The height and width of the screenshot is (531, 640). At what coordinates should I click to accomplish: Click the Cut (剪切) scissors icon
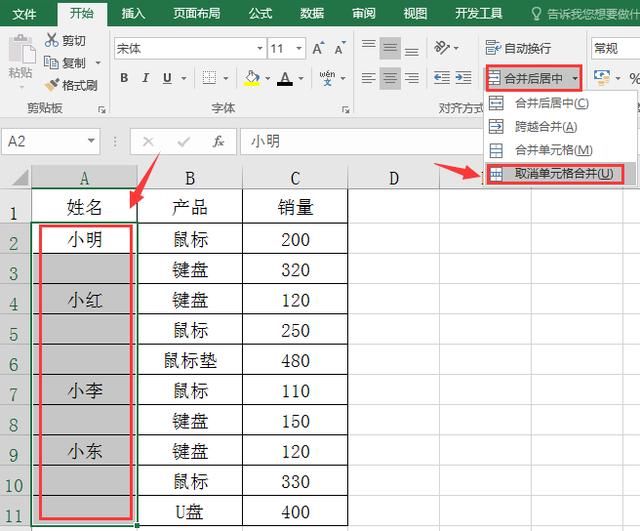point(51,40)
